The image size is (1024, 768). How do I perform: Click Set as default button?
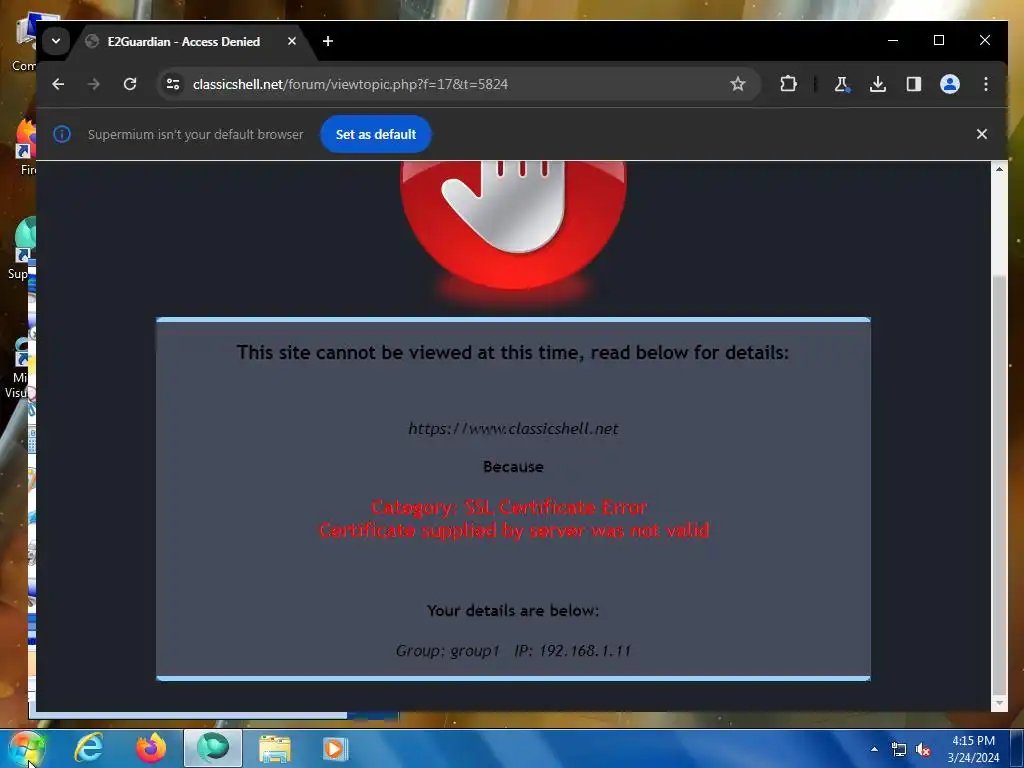click(x=376, y=135)
